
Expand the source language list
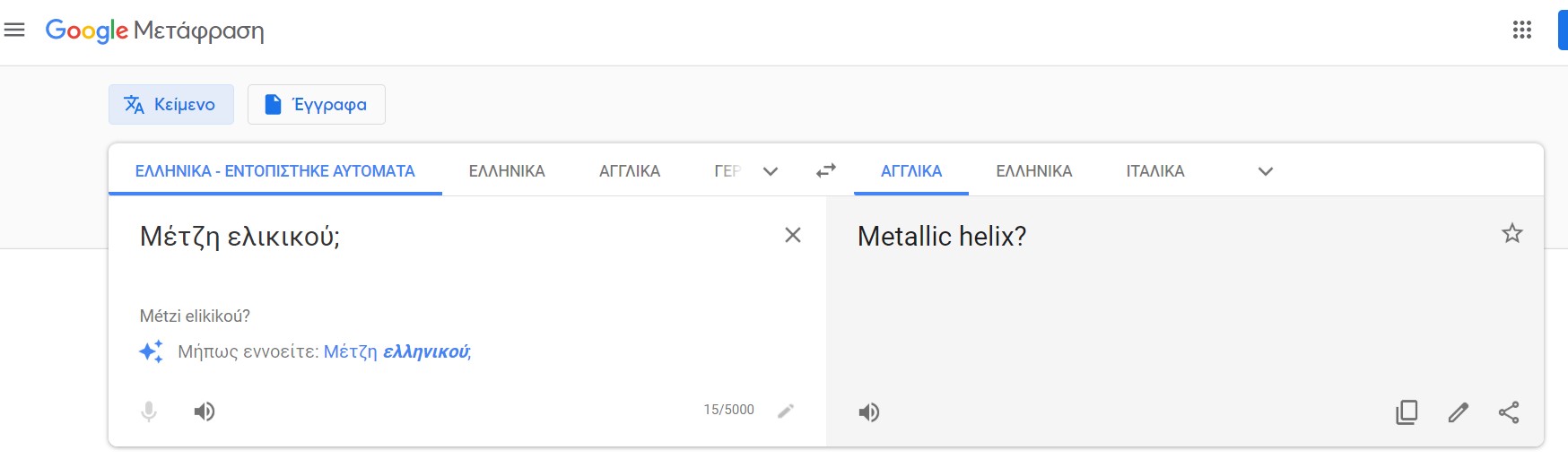(770, 171)
